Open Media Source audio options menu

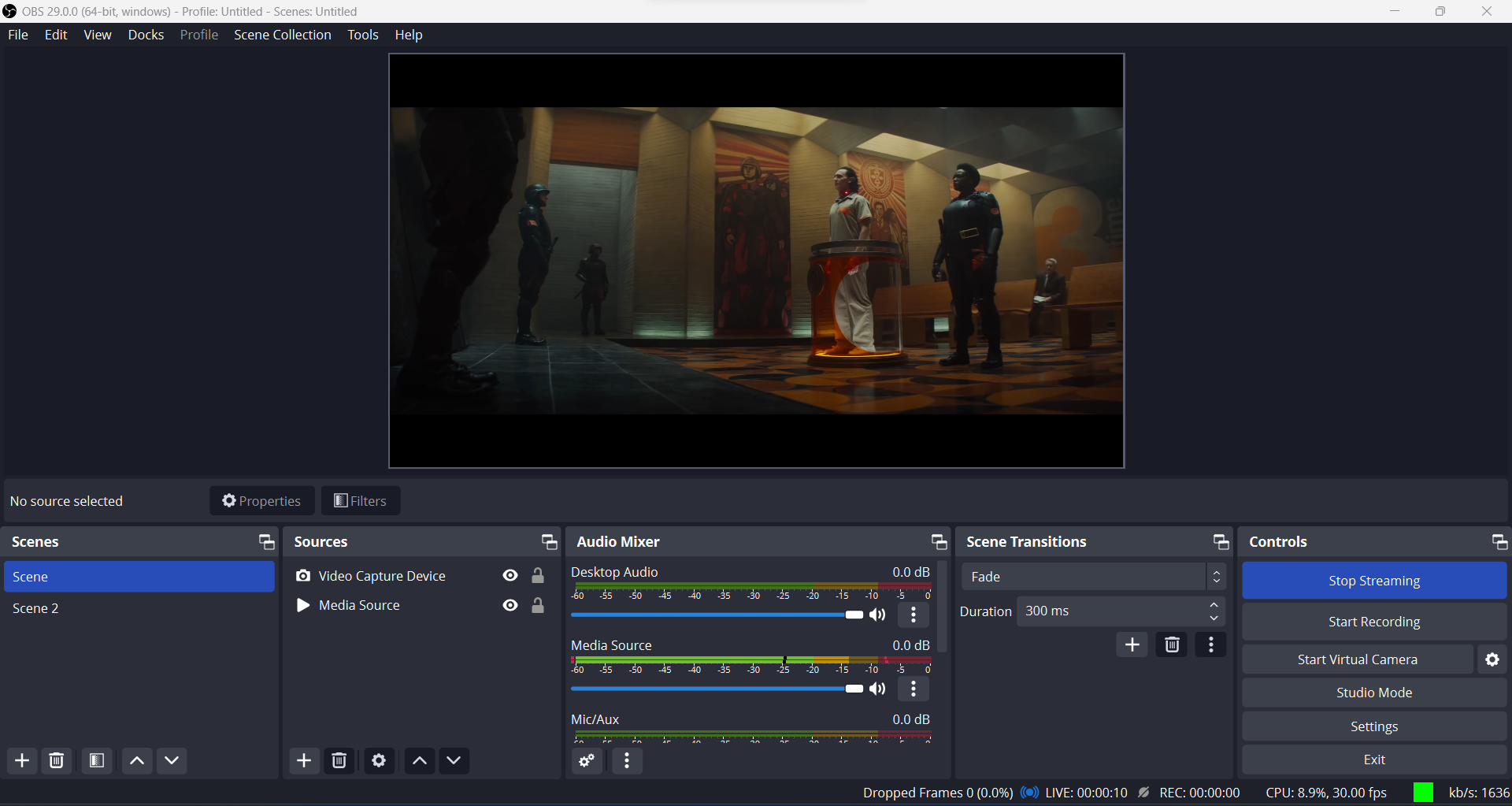[913, 689]
